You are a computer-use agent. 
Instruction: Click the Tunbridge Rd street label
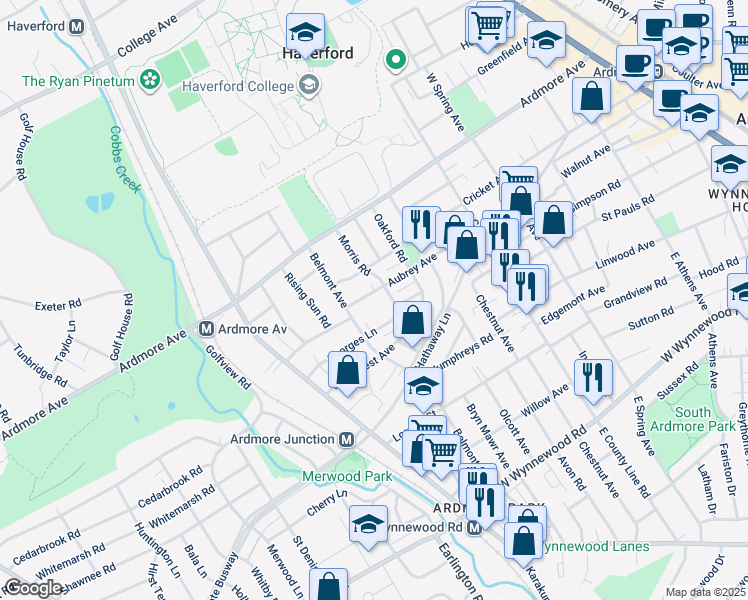41,365
